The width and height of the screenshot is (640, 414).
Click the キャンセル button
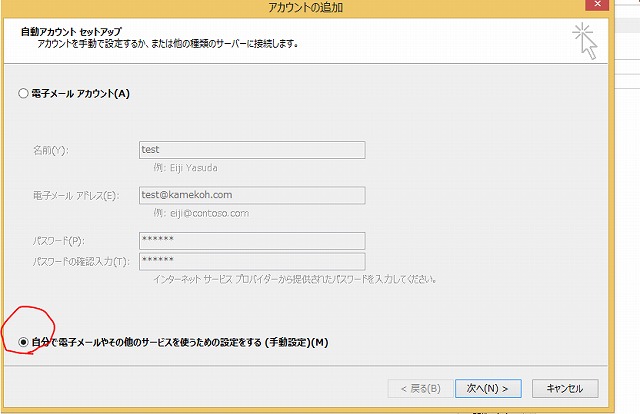coord(565,388)
